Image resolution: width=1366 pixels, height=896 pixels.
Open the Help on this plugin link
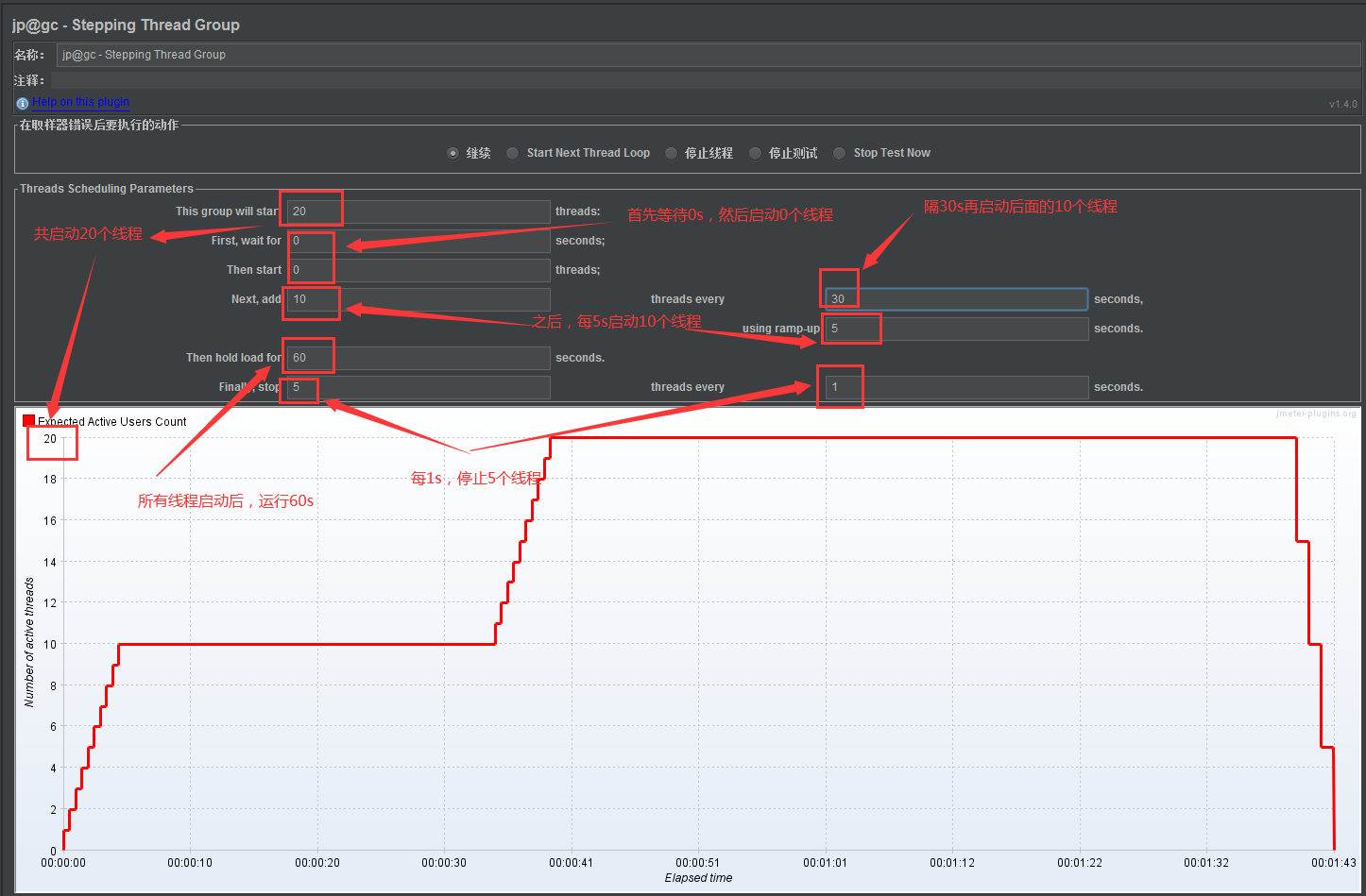coord(81,101)
